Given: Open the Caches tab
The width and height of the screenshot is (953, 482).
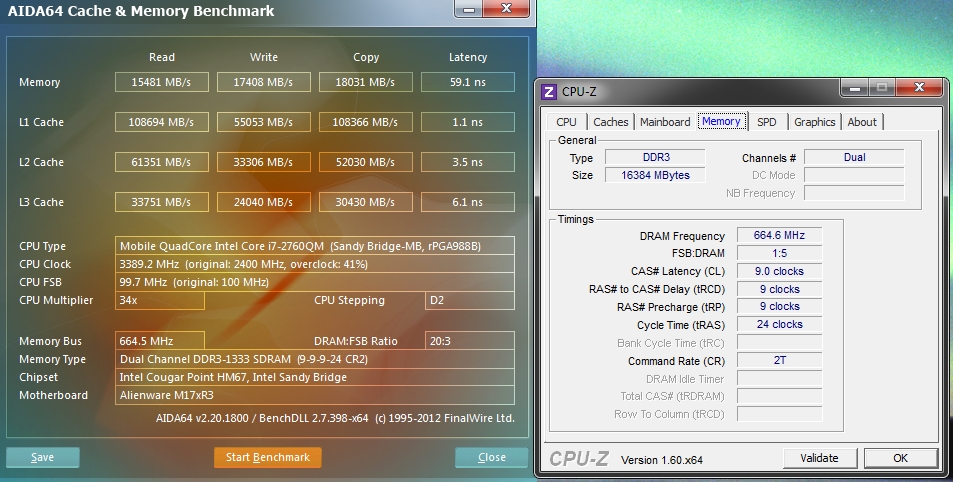Looking at the screenshot, I should tap(611, 122).
